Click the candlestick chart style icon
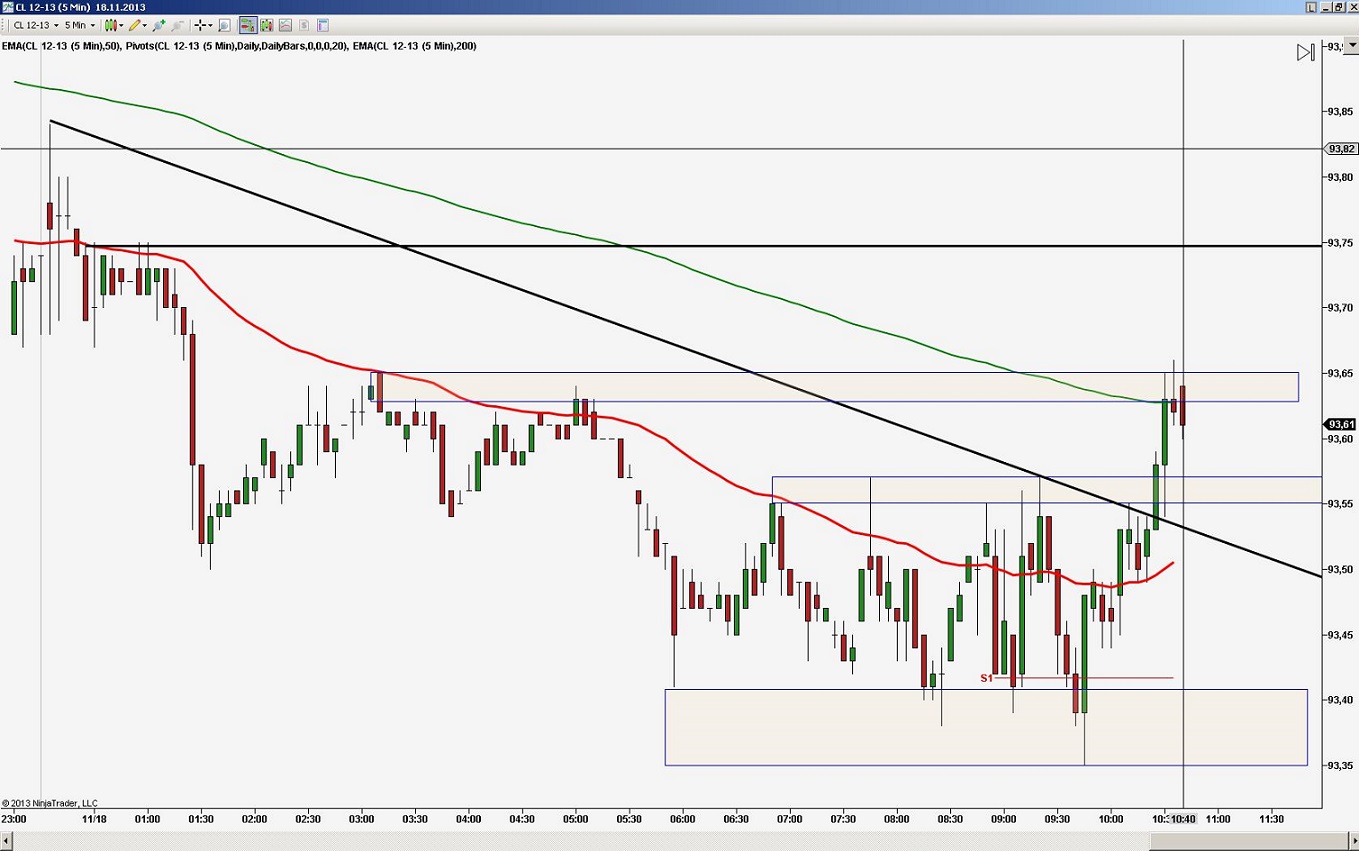This screenshot has height=851, width=1359. 111,25
